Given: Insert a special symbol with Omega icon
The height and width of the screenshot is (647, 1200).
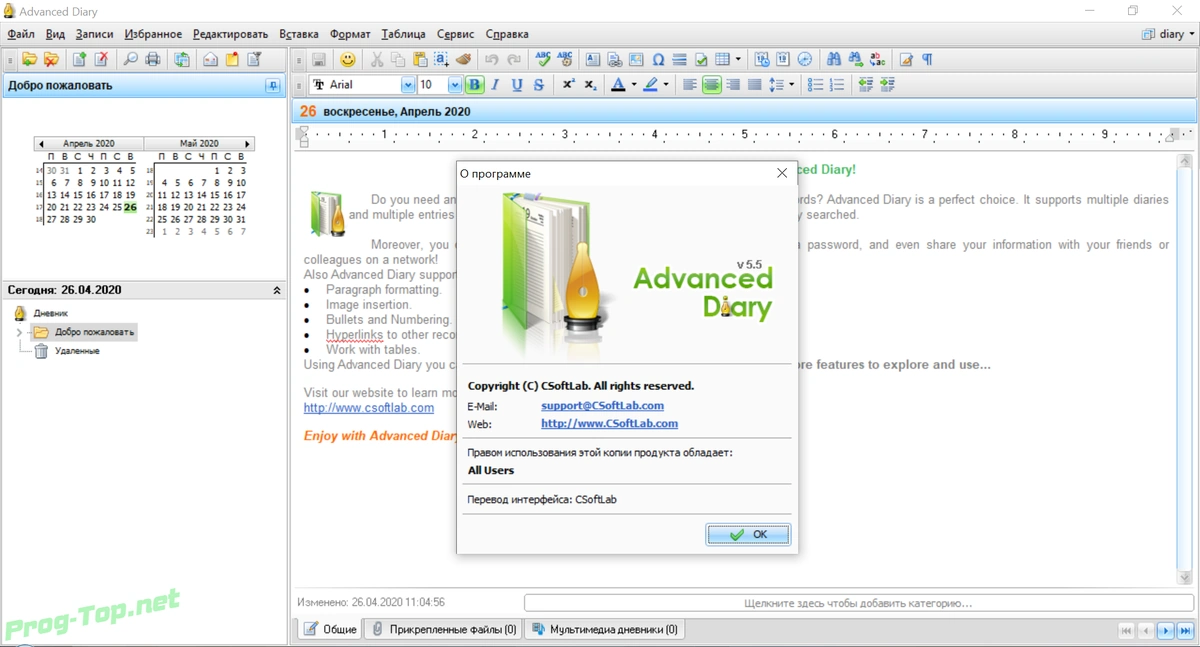Looking at the screenshot, I should 658,60.
